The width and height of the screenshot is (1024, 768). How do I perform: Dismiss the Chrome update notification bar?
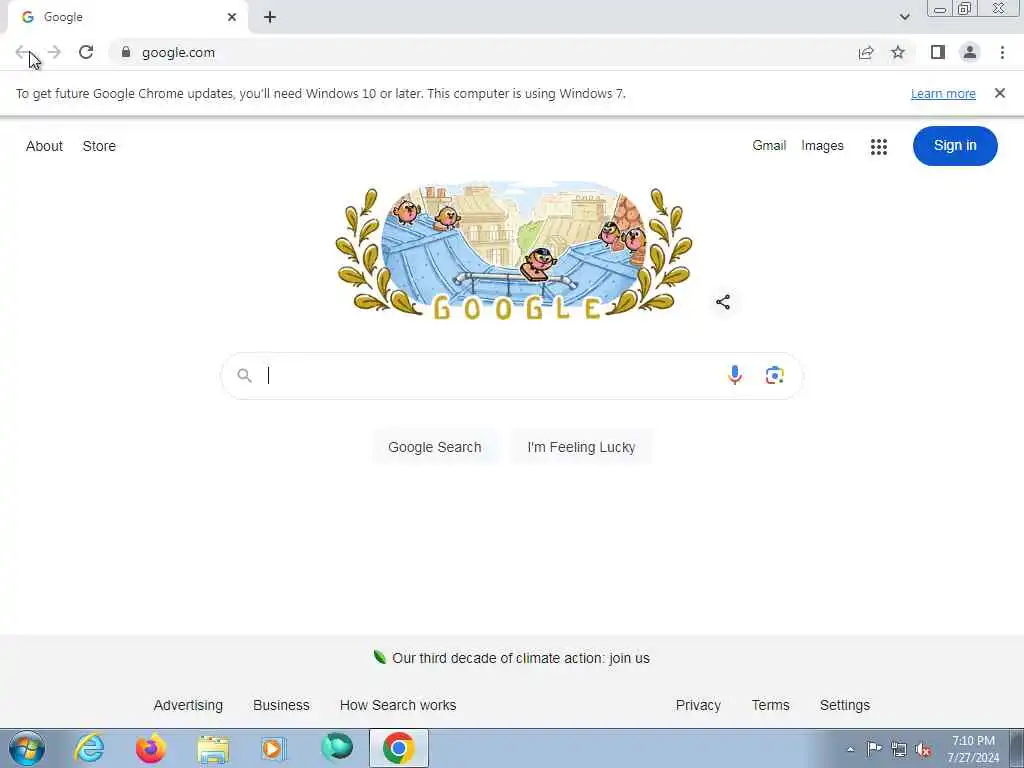click(x=1000, y=93)
